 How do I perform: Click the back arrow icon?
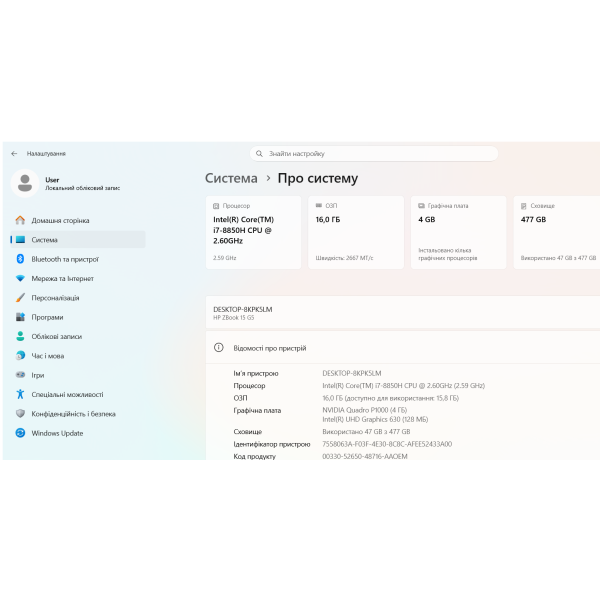coord(14,153)
